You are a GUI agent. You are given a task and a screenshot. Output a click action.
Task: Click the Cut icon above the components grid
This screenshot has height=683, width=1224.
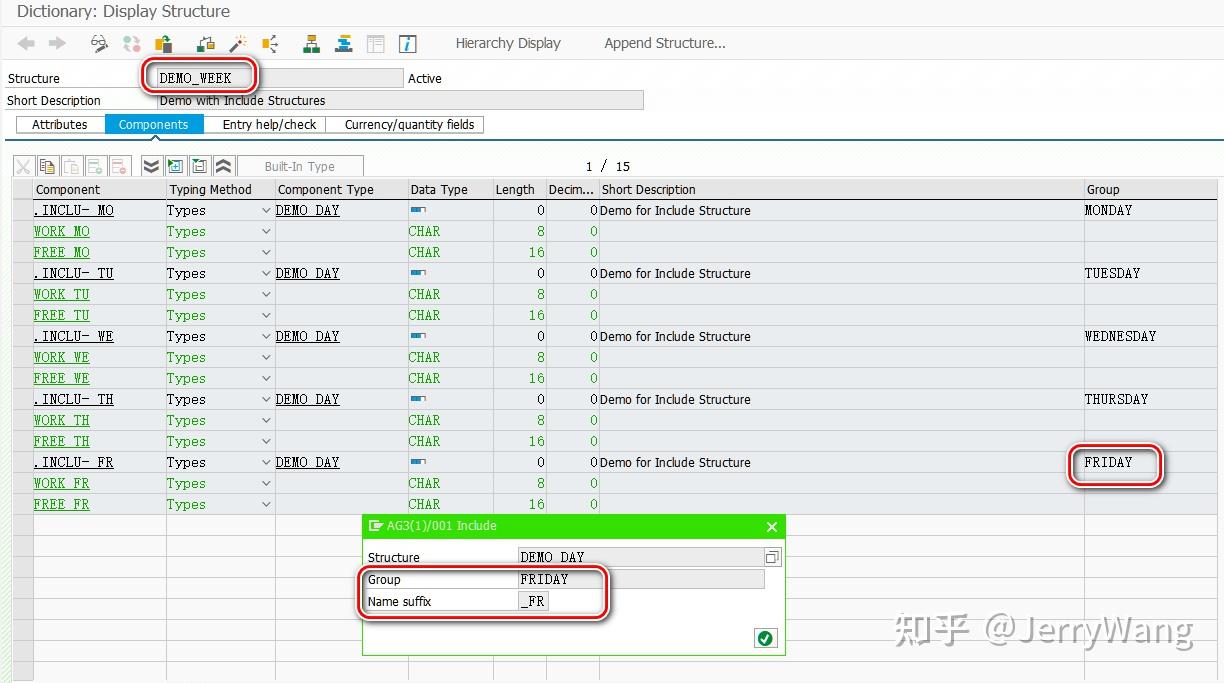coord(25,165)
